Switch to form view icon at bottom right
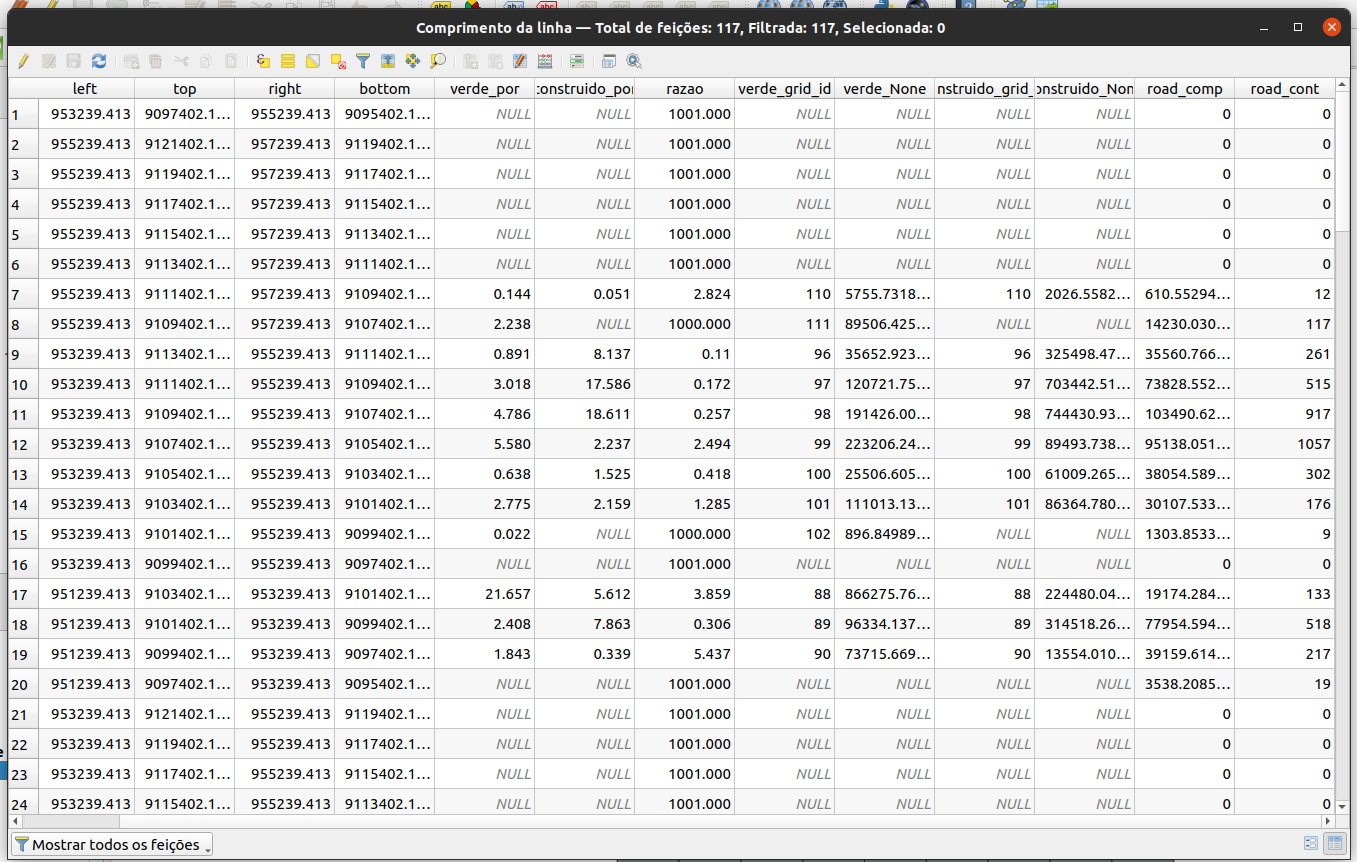 (x=1311, y=844)
